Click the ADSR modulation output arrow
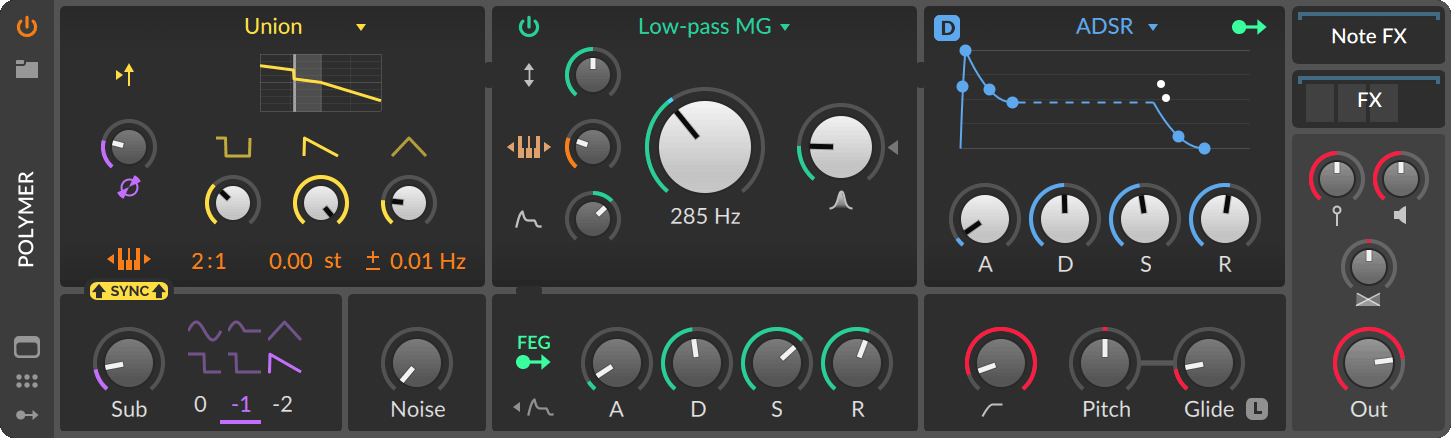Image resolution: width=1451 pixels, height=438 pixels. coord(1249,28)
